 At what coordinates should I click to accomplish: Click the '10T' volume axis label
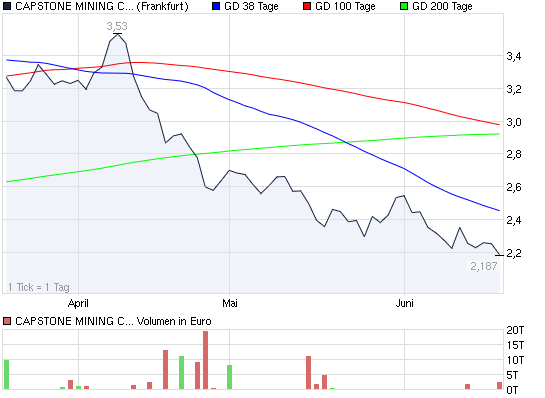click(515, 360)
